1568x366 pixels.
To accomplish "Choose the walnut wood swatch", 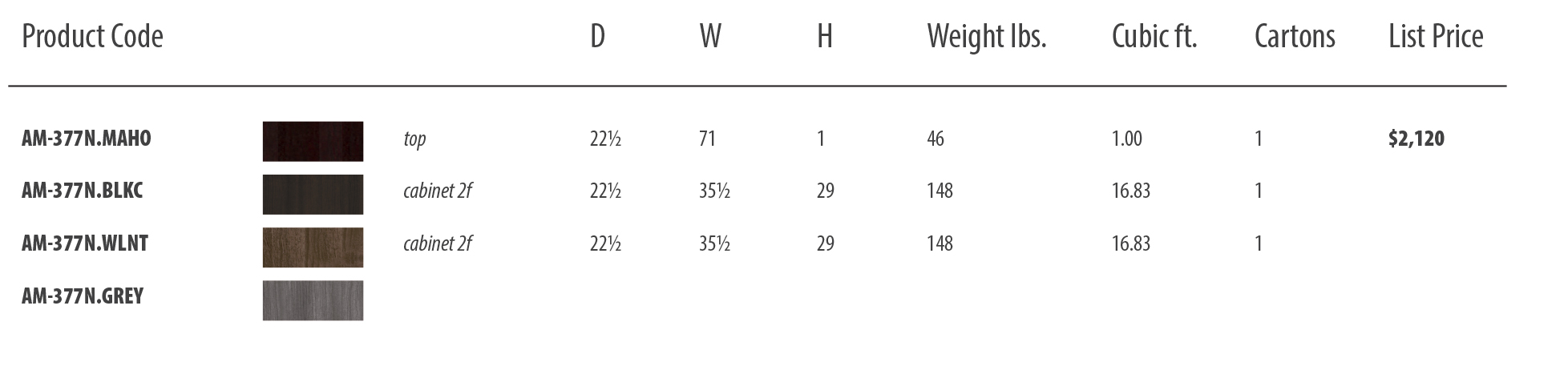I will pos(313,247).
